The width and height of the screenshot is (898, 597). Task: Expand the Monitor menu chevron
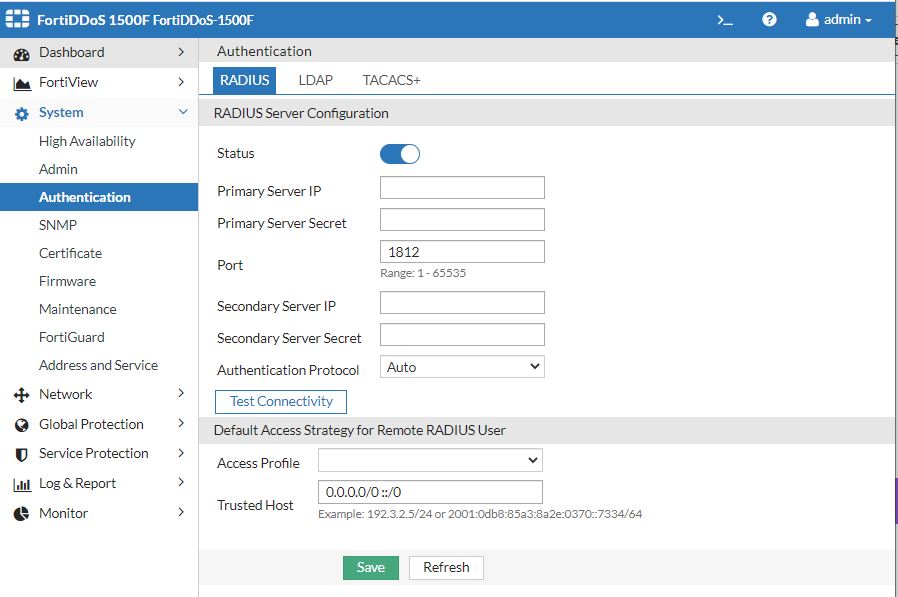pos(181,512)
